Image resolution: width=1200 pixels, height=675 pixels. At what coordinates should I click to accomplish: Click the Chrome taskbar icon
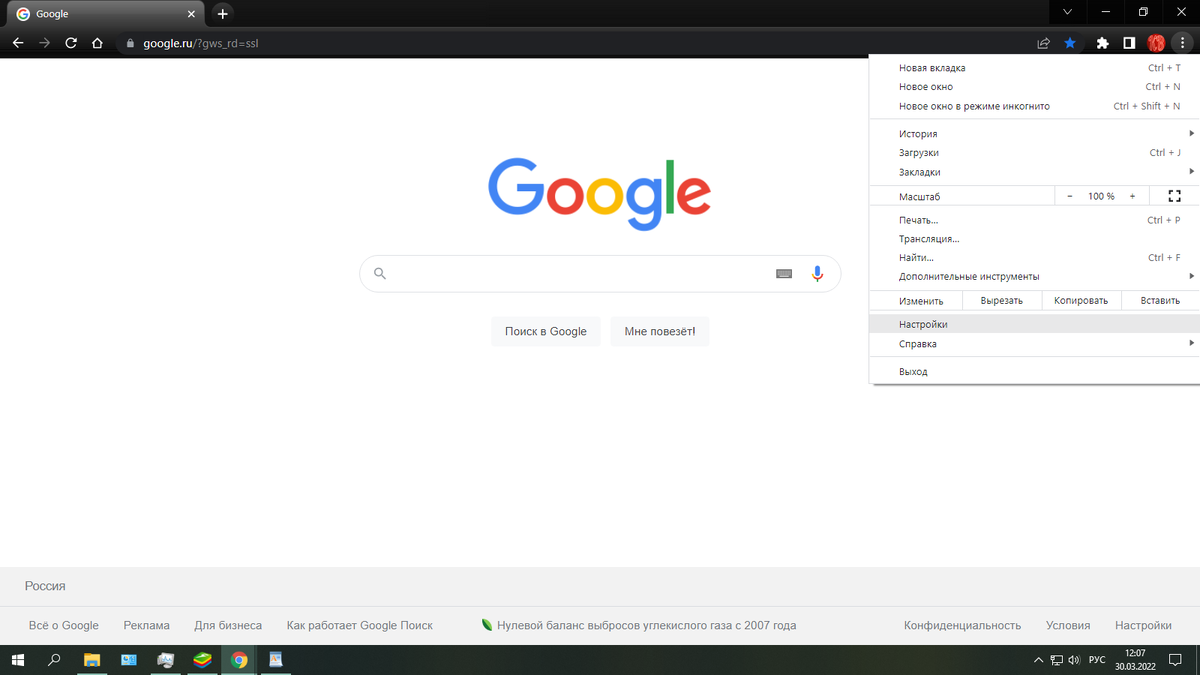point(239,660)
